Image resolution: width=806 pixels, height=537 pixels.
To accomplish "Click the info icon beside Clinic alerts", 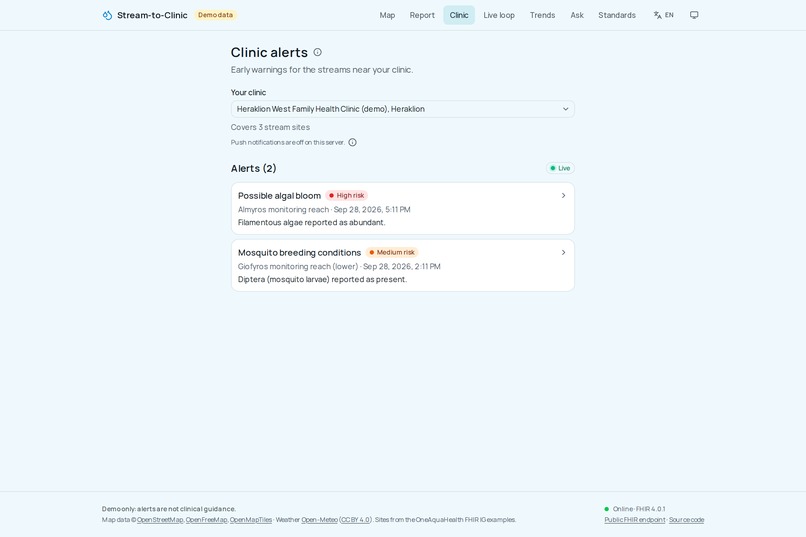I will pos(318,52).
